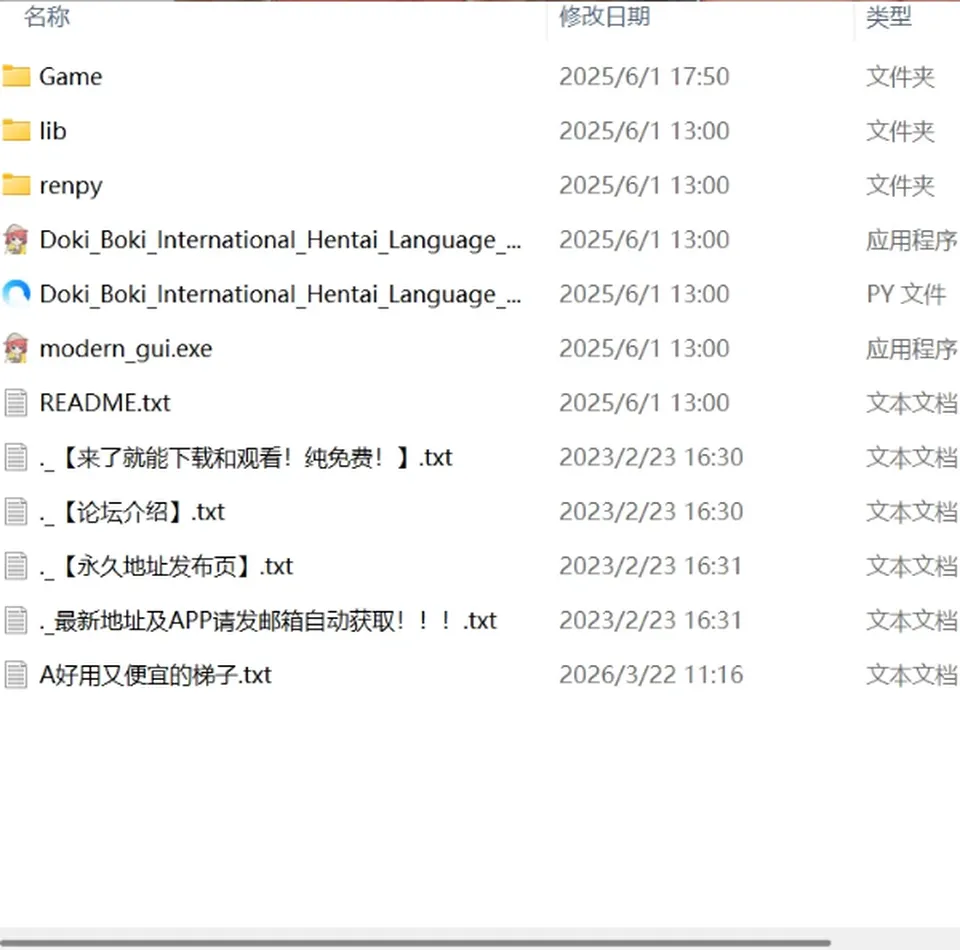The image size is (960, 950).
Task: Click the 应用程序 type of modern_gui.exe
Action: coord(912,349)
